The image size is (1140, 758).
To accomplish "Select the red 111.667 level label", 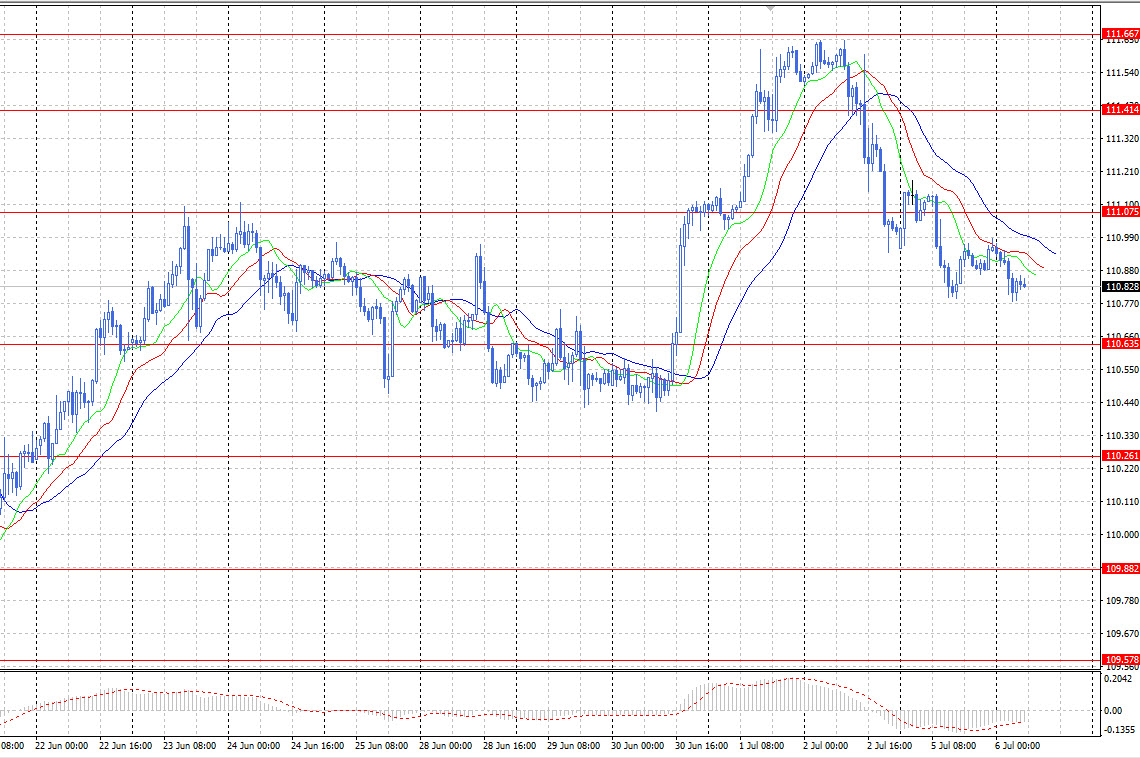I will pyautogui.click(x=1121, y=34).
